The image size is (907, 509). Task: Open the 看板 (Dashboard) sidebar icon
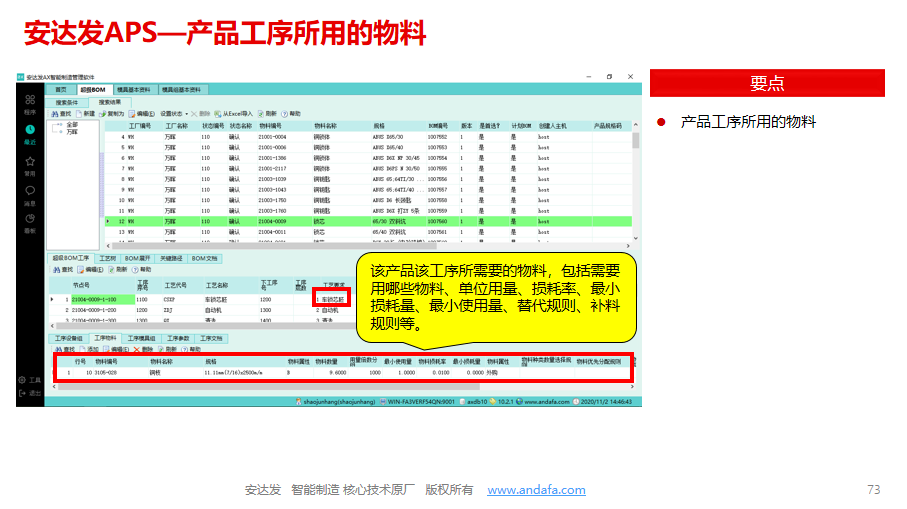tap(30, 220)
